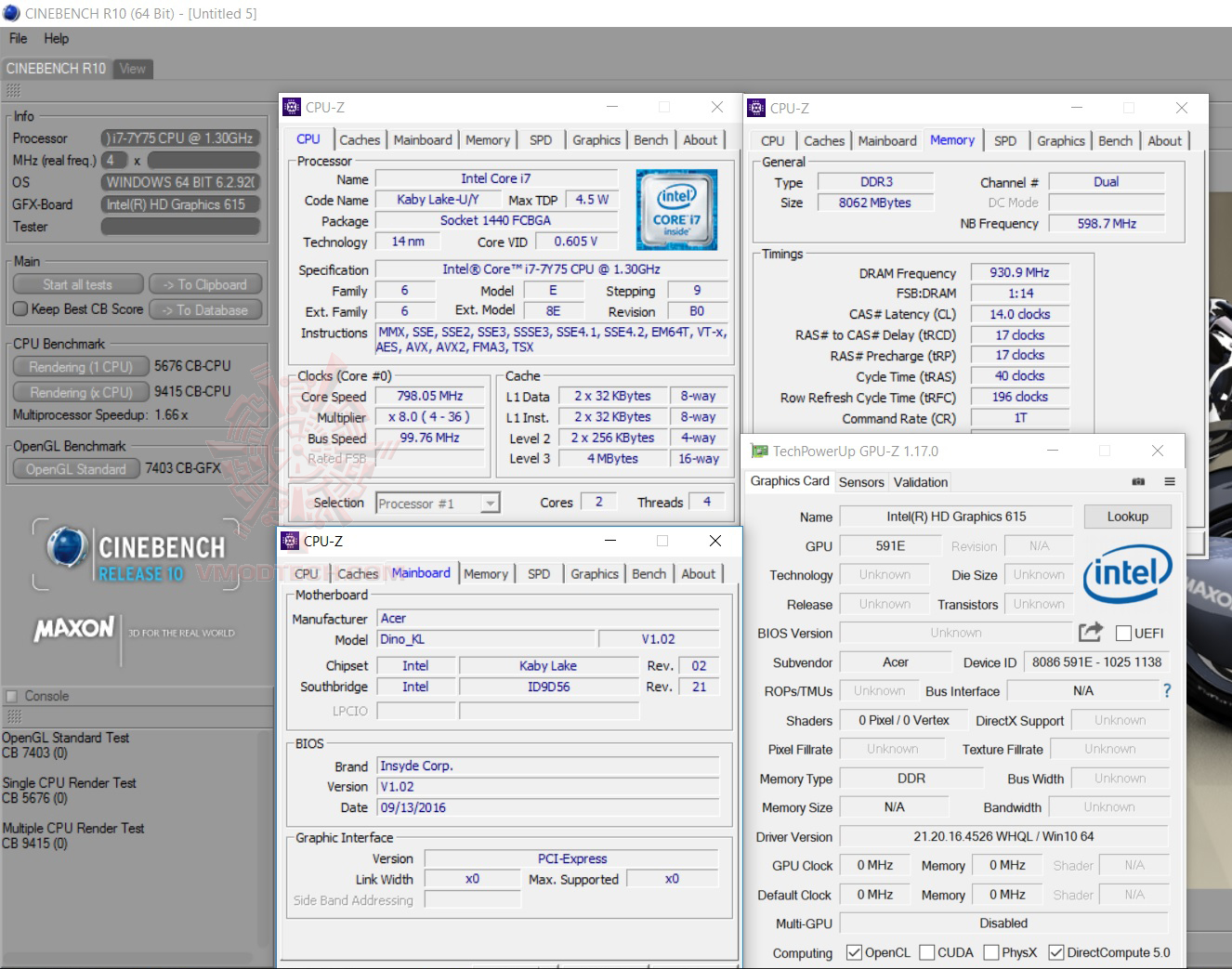Click the Intel logo in GPU-Z

tap(1127, 573)
